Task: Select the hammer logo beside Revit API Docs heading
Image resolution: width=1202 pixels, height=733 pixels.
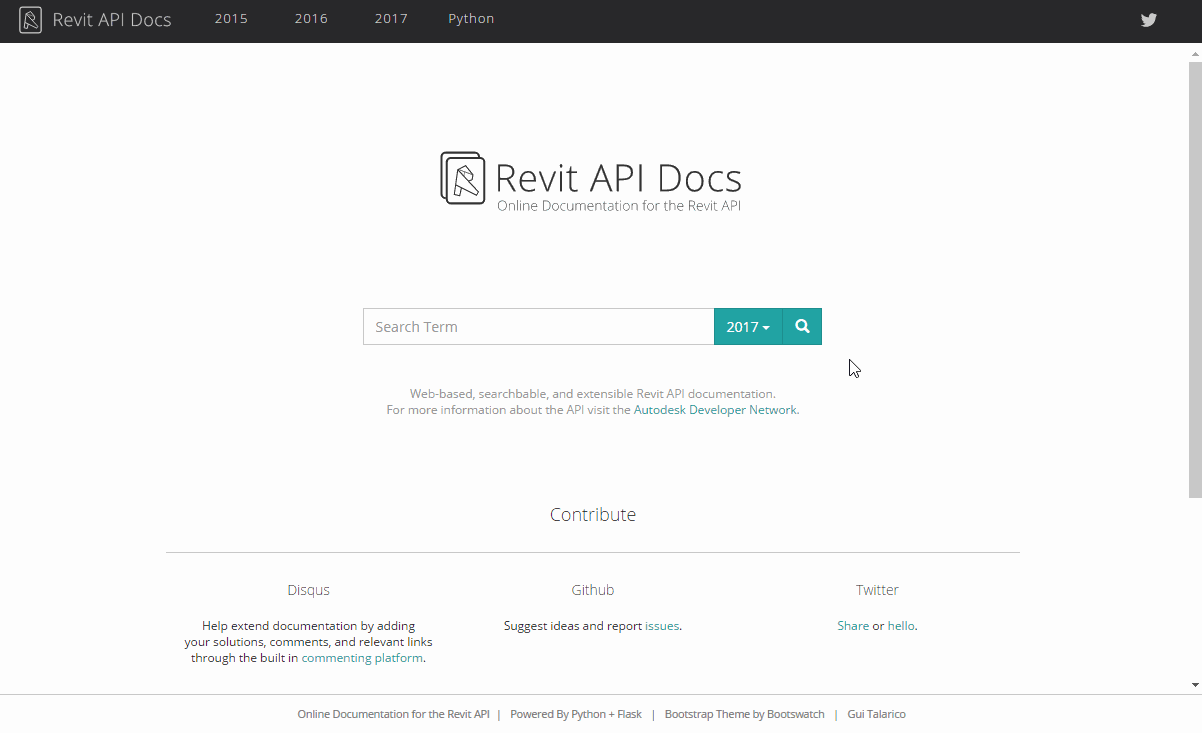Action: click(462, 178)
